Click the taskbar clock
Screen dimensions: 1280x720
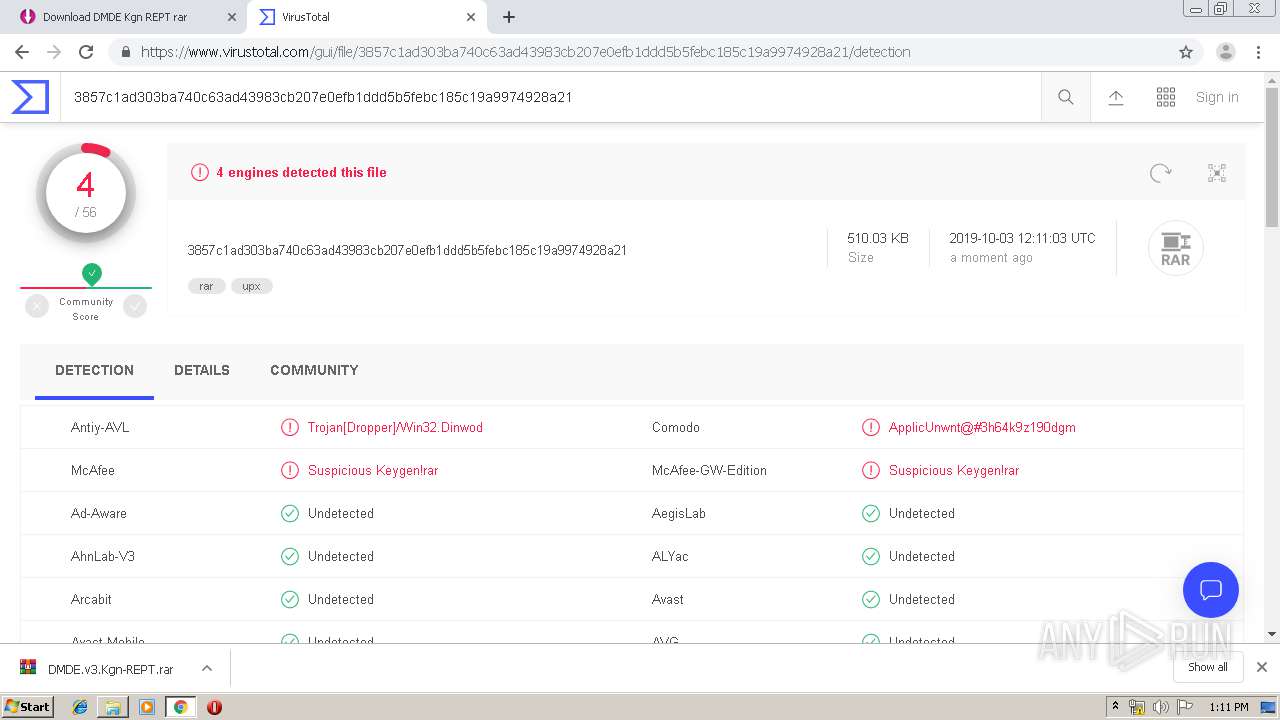pyautogui.click(x=1229, y=707)
